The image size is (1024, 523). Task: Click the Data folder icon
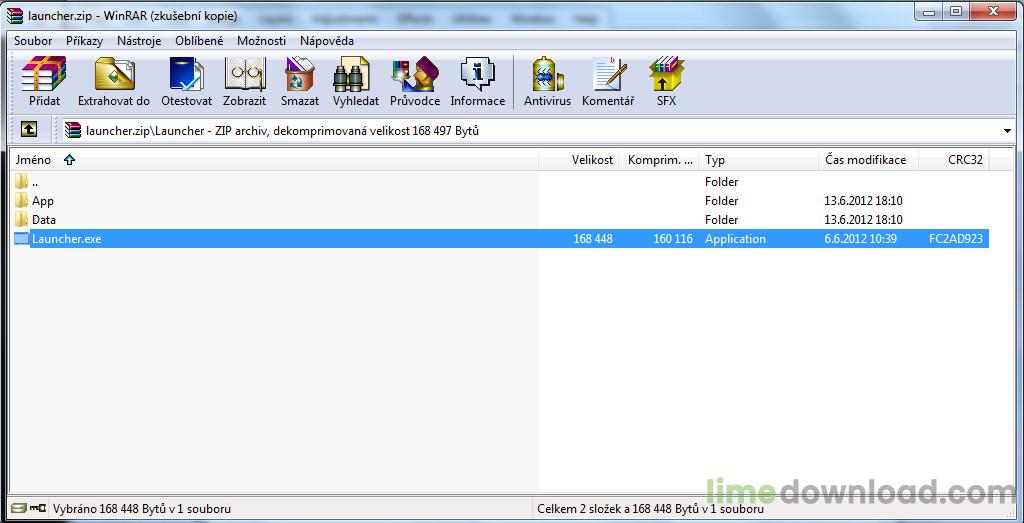tap(22, 219)
